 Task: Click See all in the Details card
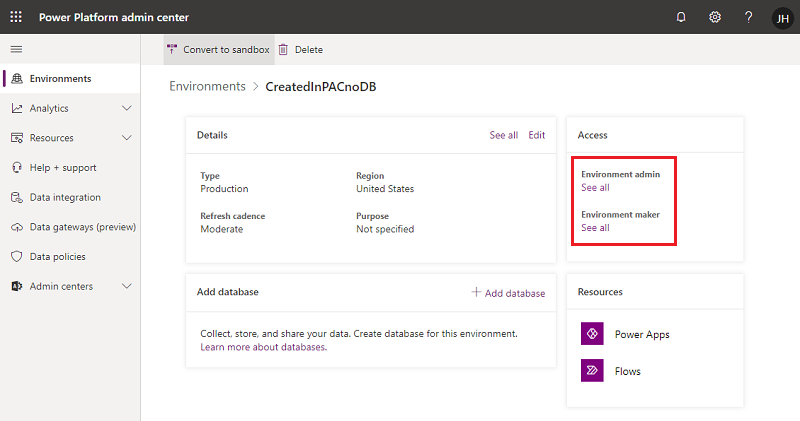504,135
